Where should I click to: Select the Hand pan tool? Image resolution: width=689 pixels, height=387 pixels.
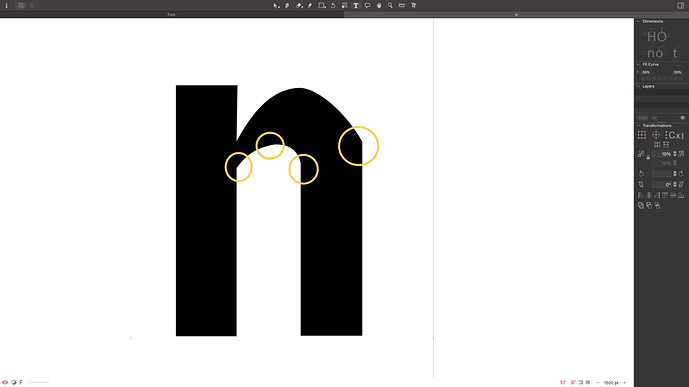pyautogui.click(x=379, y=6)
